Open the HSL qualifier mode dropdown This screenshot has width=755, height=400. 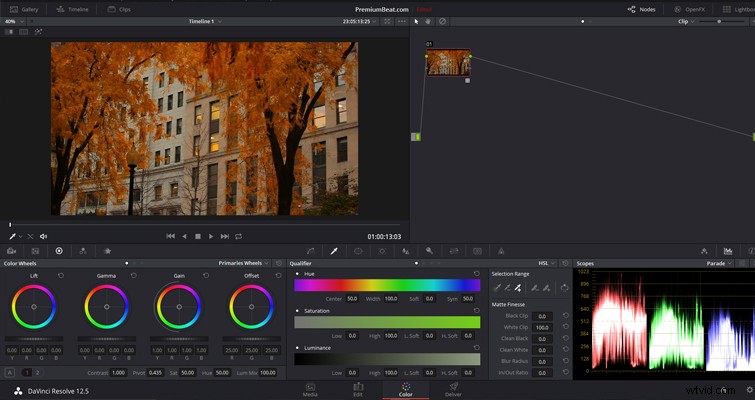coord(547,263)
